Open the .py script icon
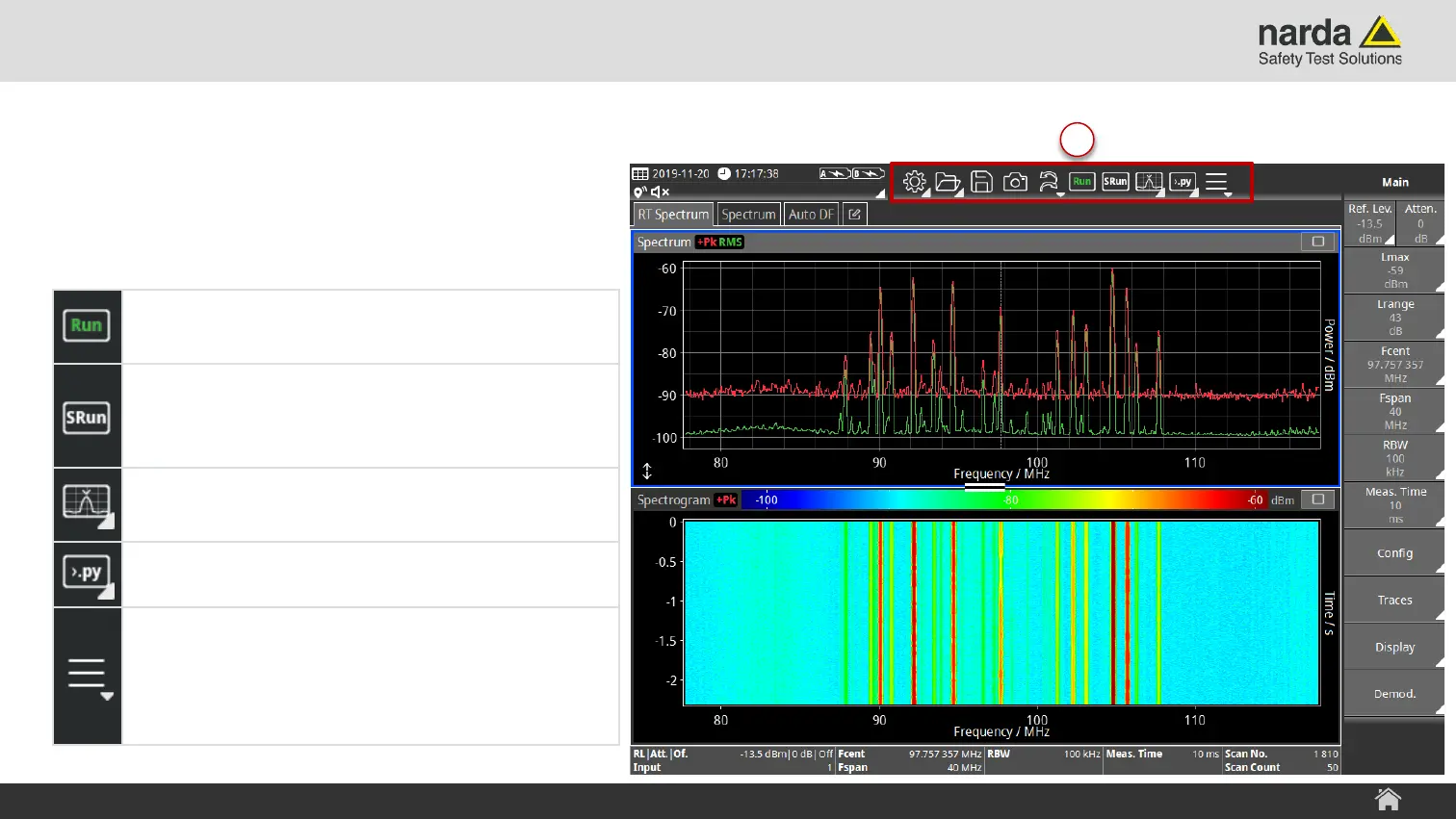Screen dimensions: 1456x819 tap(1183, 182)
